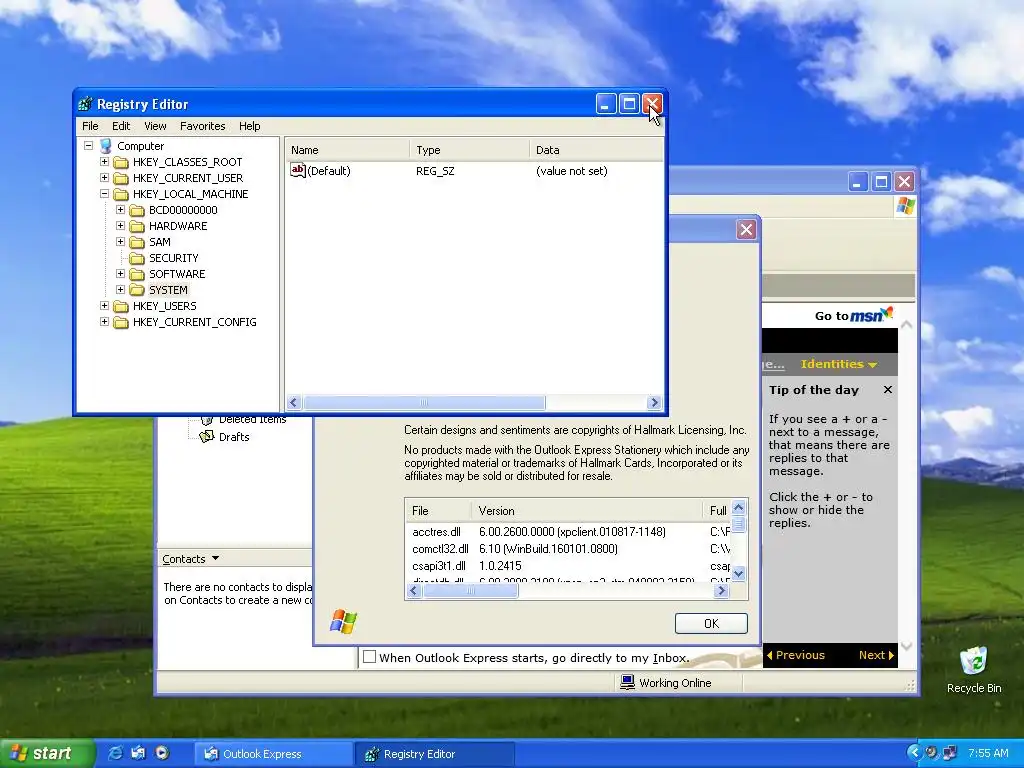Switch to Outlook Express taskbar button
1024x768 pixels.
[x=274, y=754]
